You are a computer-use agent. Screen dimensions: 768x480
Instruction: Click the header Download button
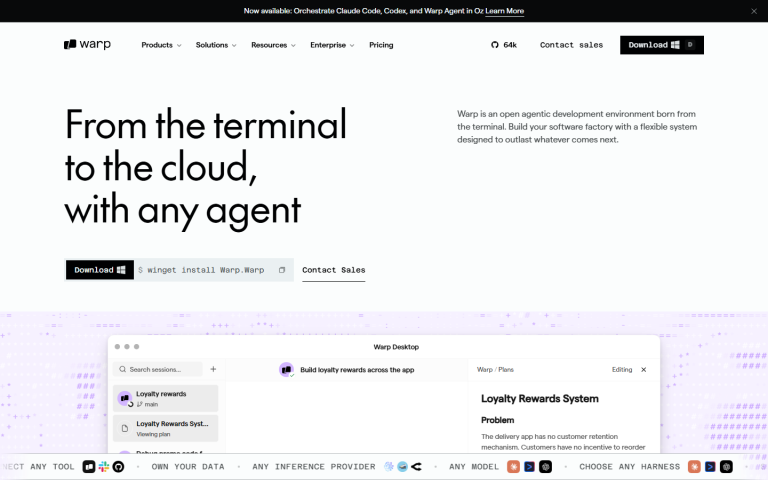coord(662,45)
